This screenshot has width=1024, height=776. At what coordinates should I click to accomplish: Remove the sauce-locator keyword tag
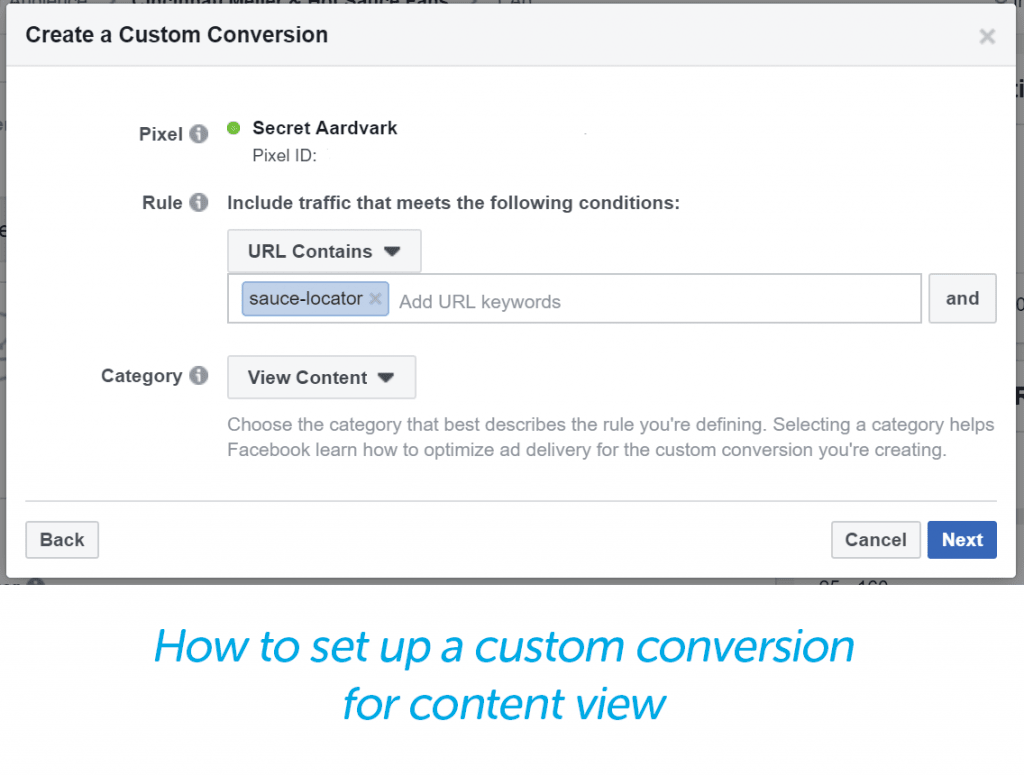point(376,298)
